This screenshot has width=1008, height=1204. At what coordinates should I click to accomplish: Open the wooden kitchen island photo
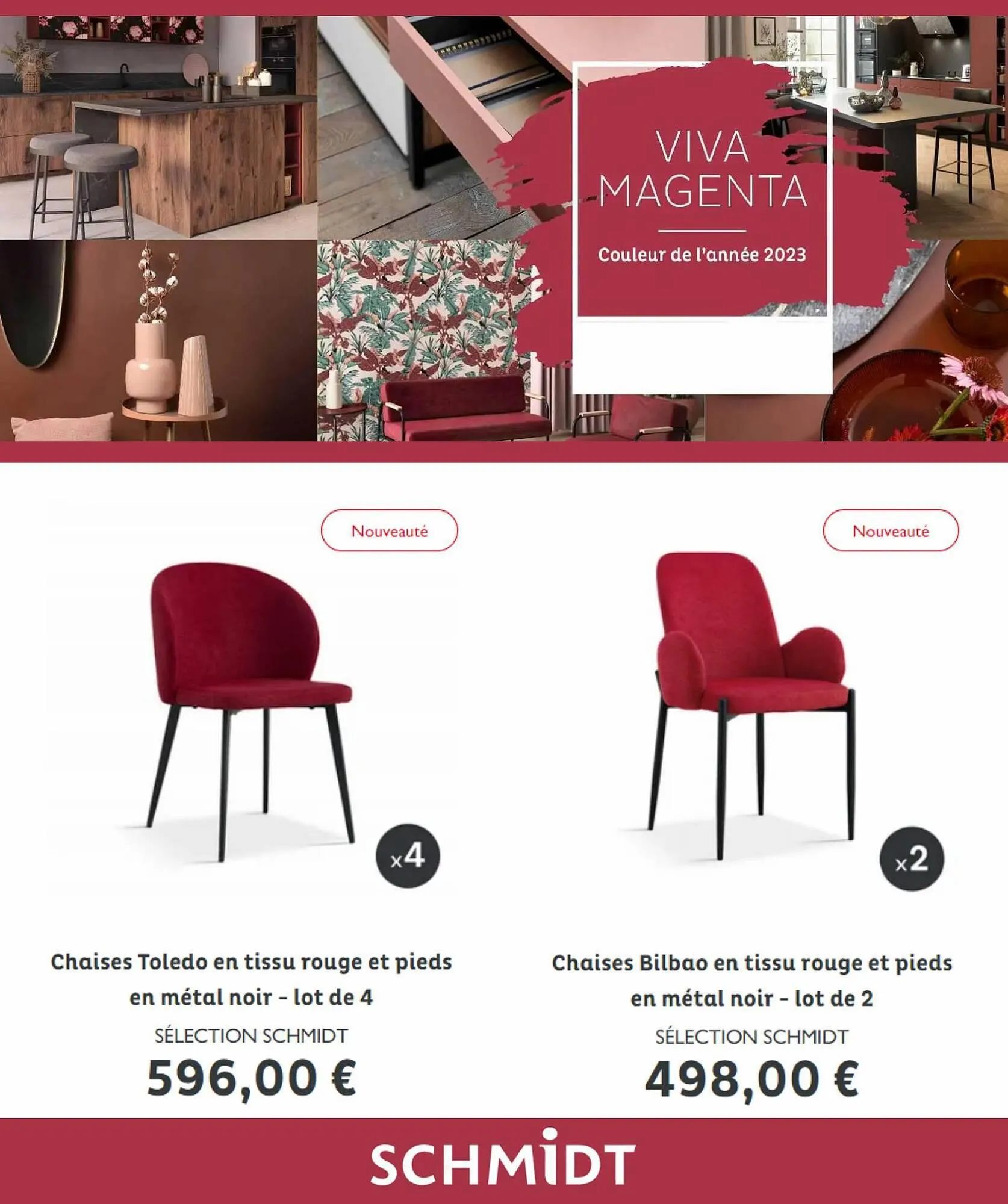[158, 128]
